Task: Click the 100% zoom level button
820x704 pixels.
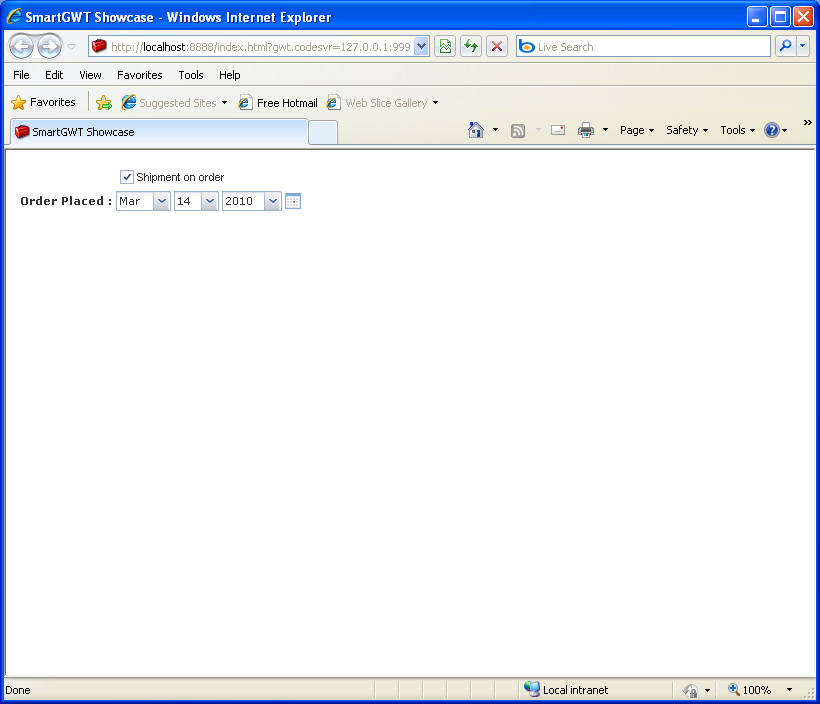Action: (749, 690)
